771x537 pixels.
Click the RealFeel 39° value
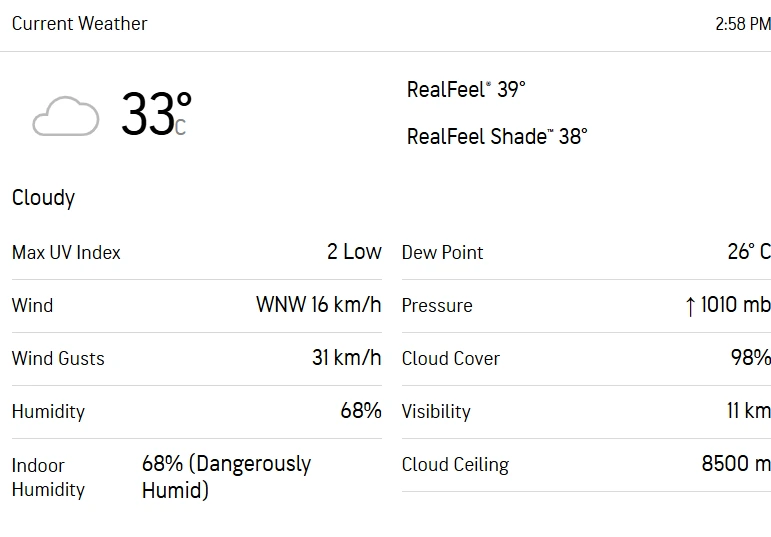(x=466, y=90)
